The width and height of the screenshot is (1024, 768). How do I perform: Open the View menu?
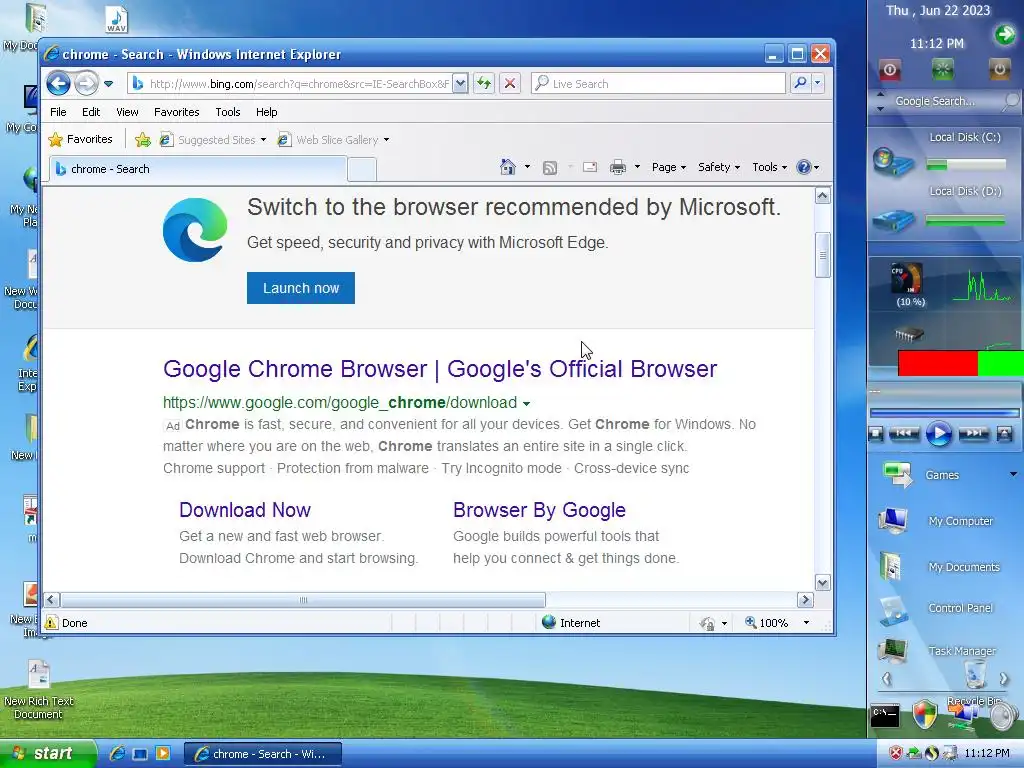(127, 112)
